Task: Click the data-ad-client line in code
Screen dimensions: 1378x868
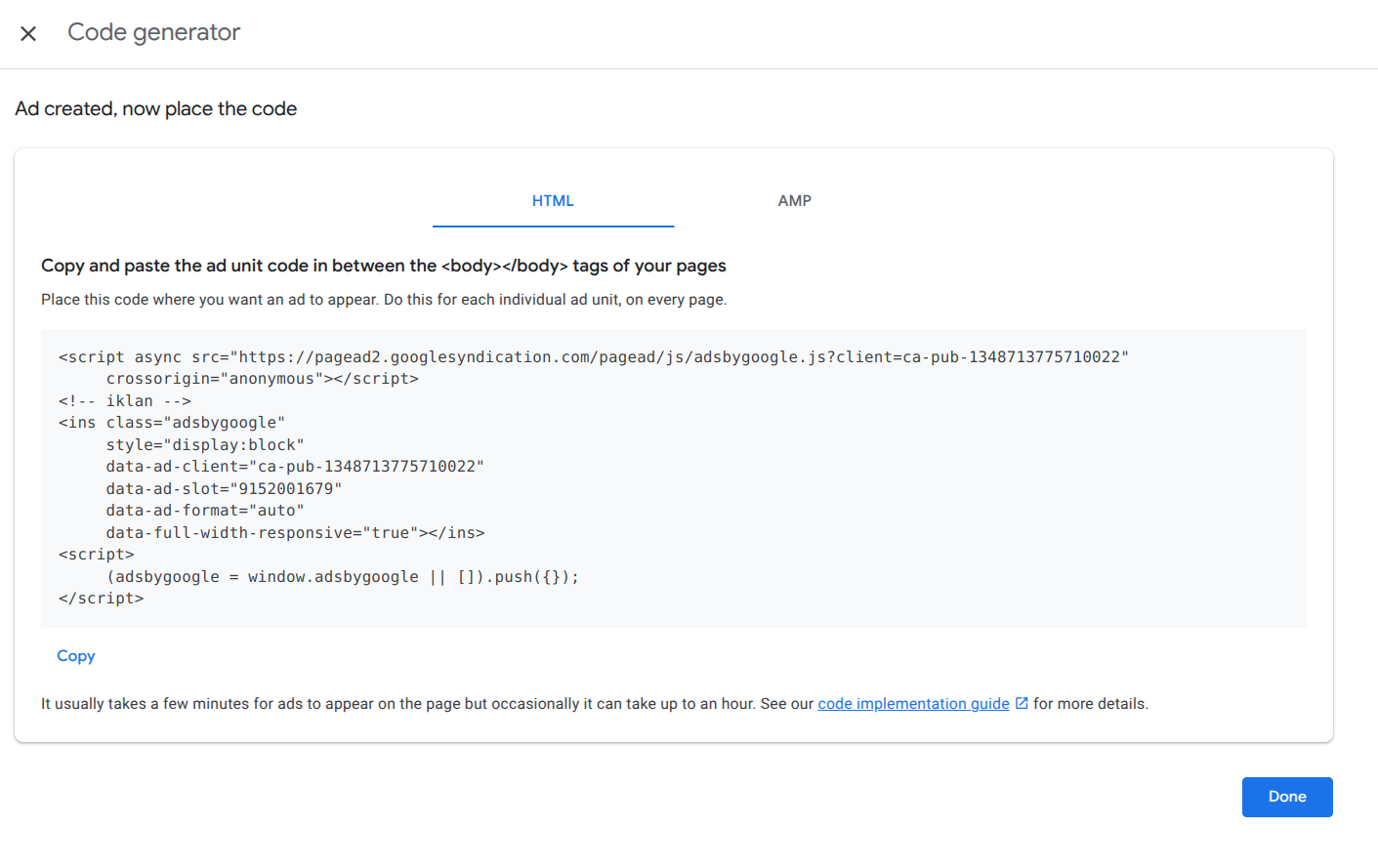Action: point(295,467)
